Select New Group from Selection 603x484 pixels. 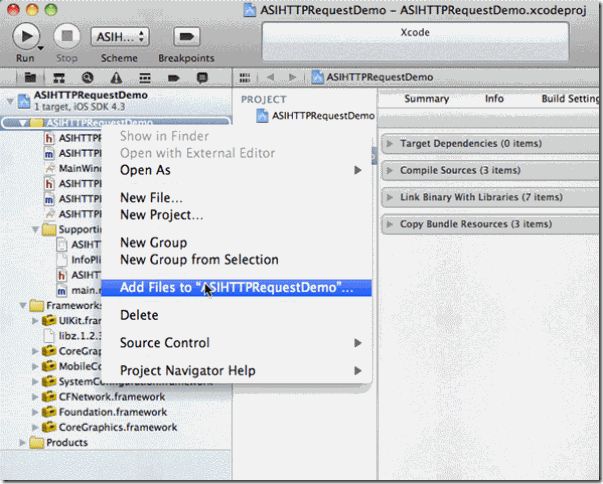pos(199,260)
